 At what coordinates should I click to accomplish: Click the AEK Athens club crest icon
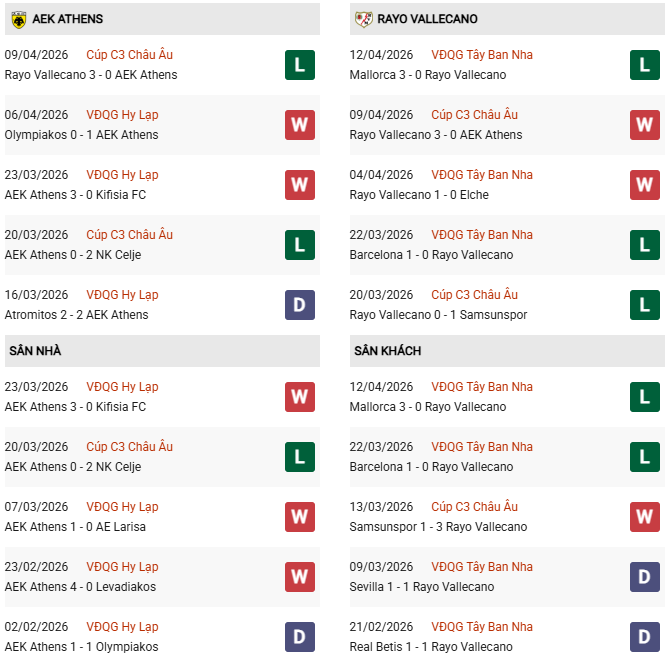[18, 19]
